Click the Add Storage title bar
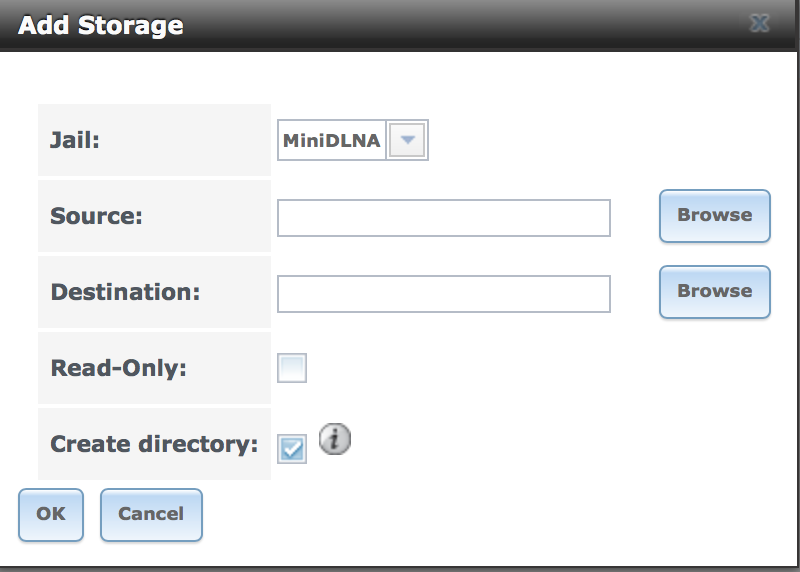The image size is (800, 572). coord(398,24)
